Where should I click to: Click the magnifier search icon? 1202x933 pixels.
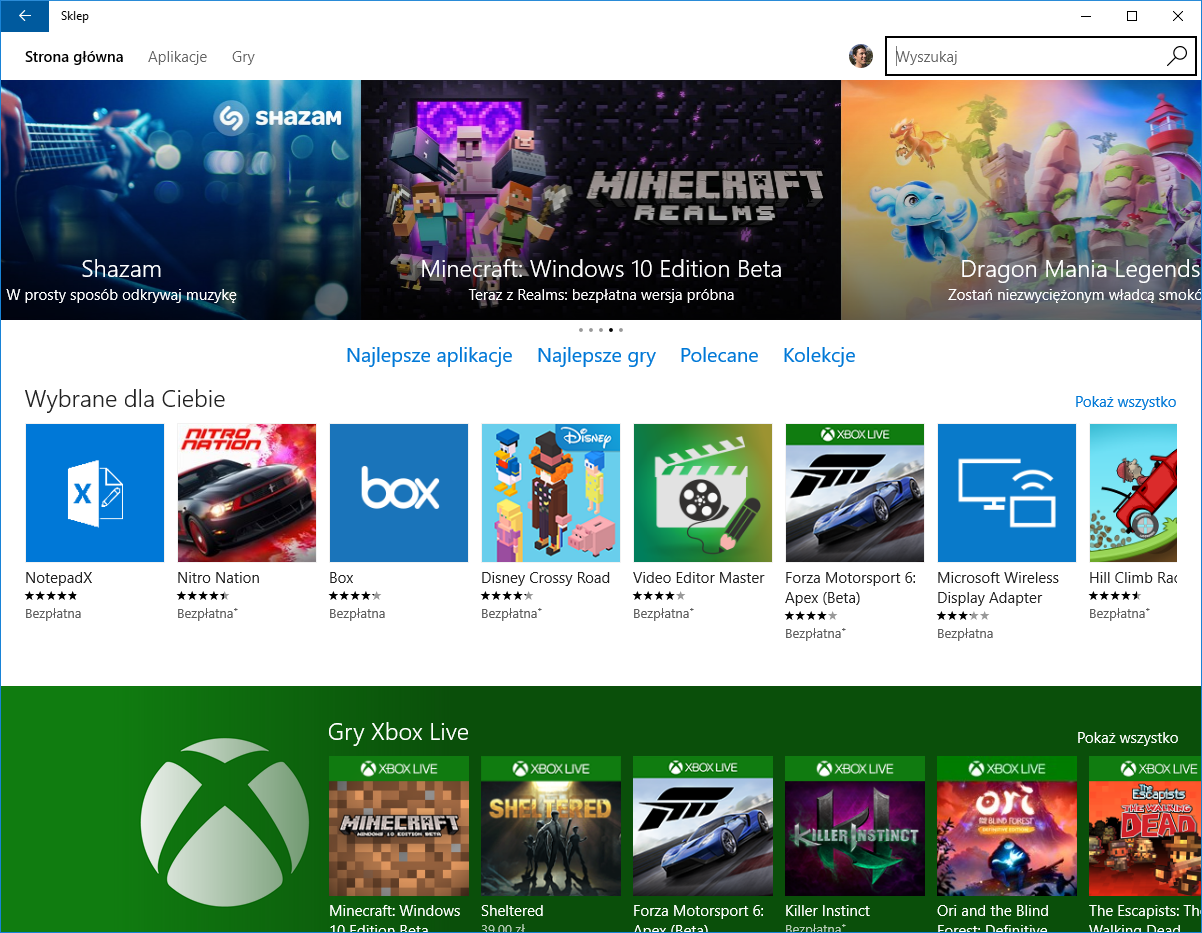tap(1177, 57)
